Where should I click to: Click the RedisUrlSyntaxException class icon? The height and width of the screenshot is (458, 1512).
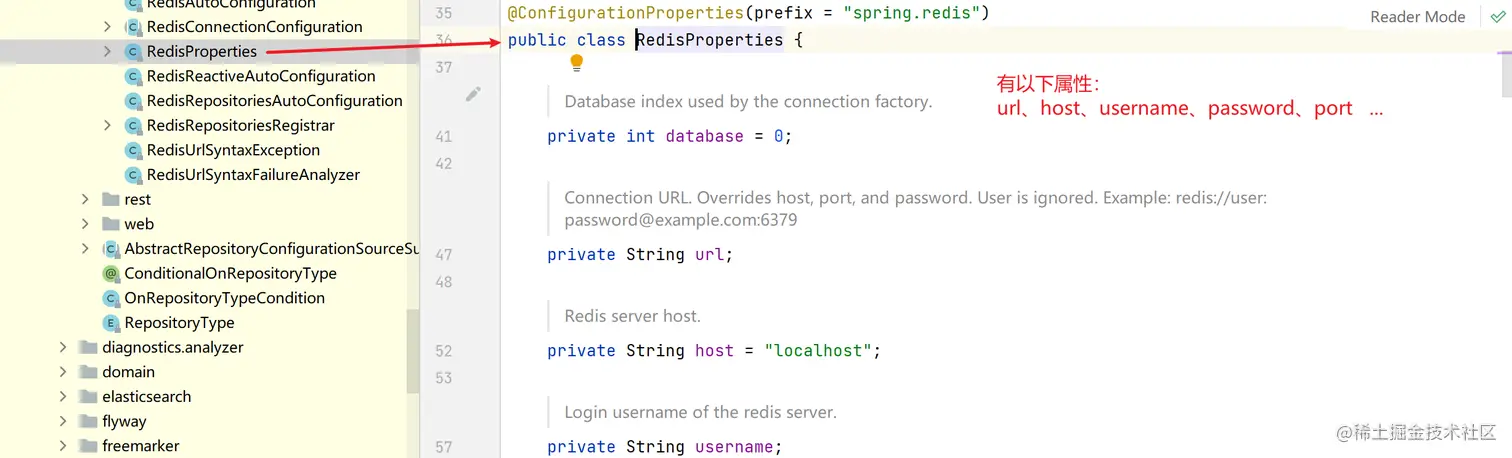coord(132,150)
